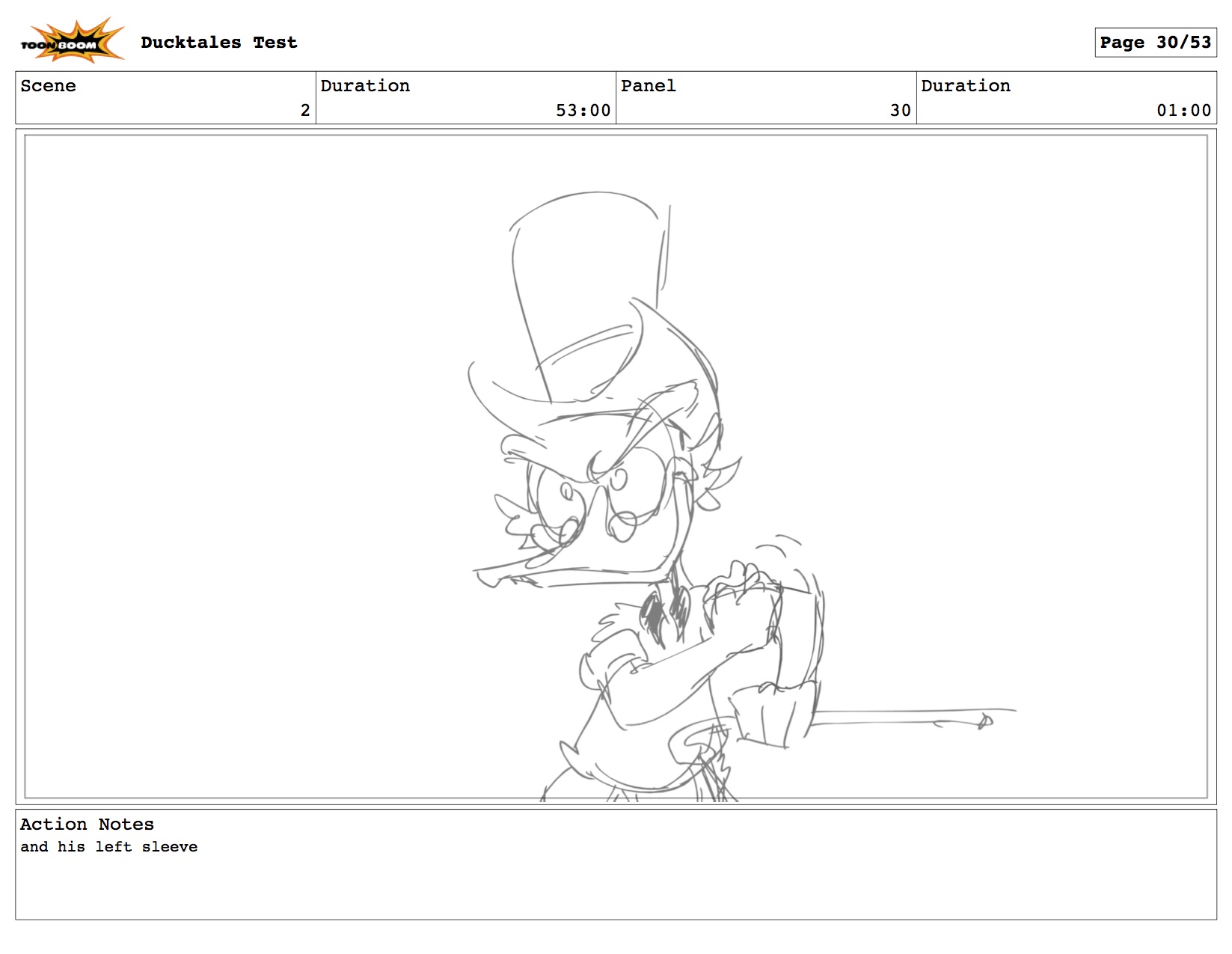
Task: Click the Panel header label
Action: 648,86
